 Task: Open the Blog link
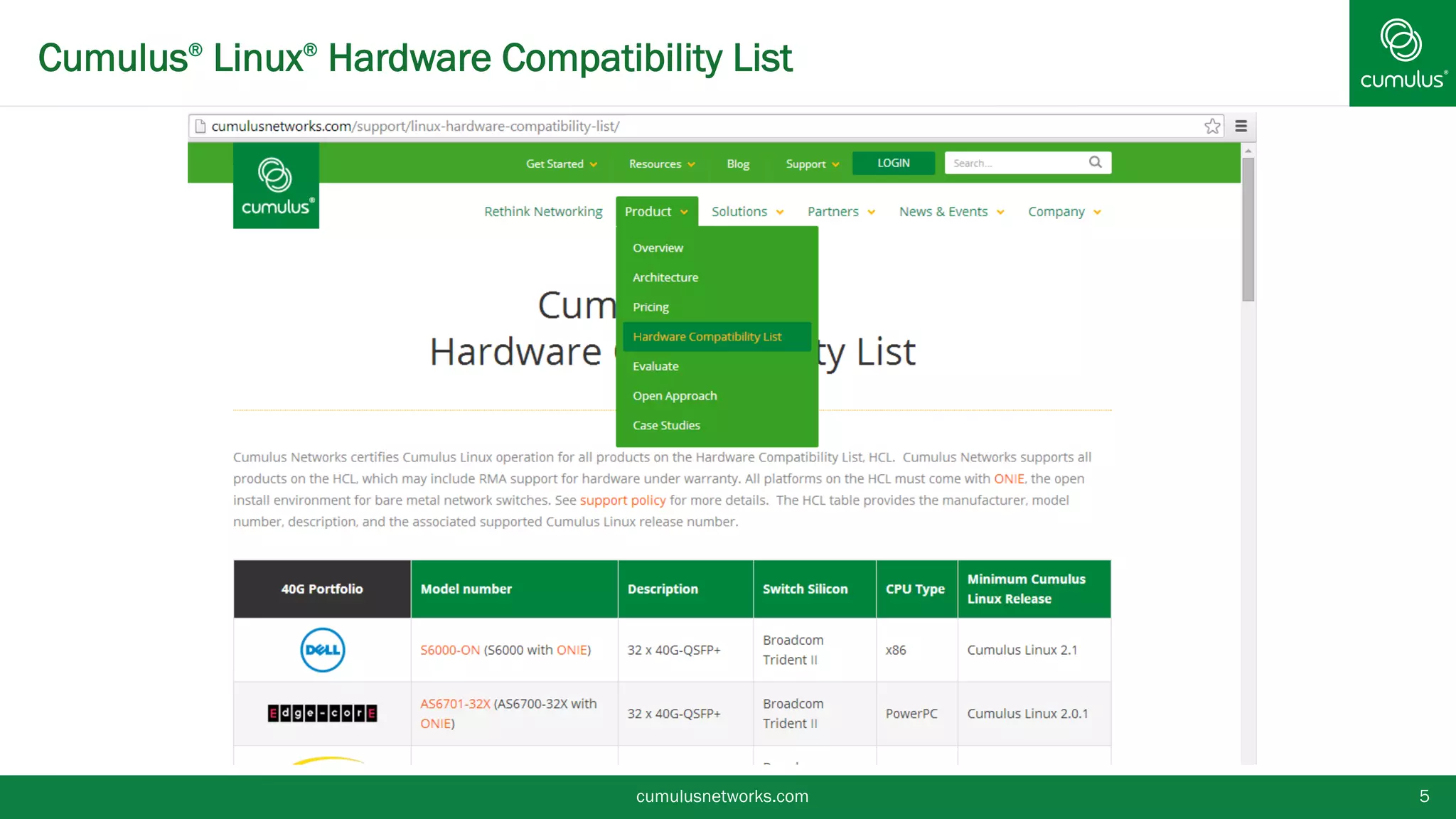[738, 164]
